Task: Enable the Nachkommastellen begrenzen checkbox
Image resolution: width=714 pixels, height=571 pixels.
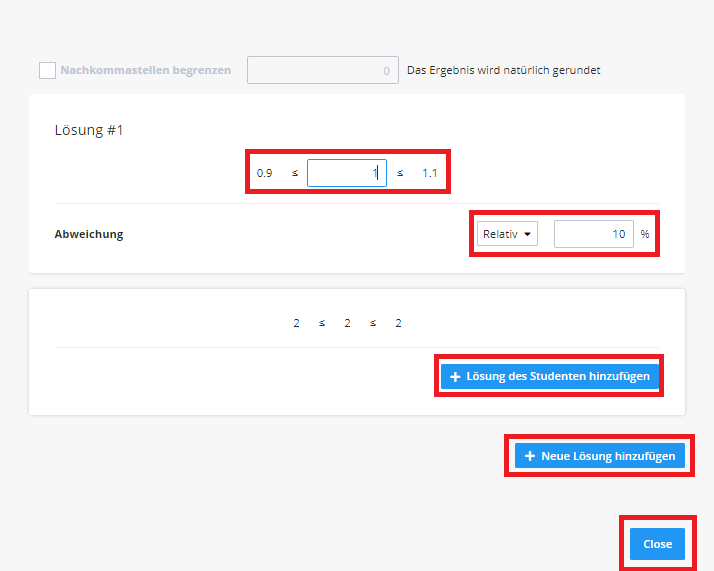Action: 47,71
